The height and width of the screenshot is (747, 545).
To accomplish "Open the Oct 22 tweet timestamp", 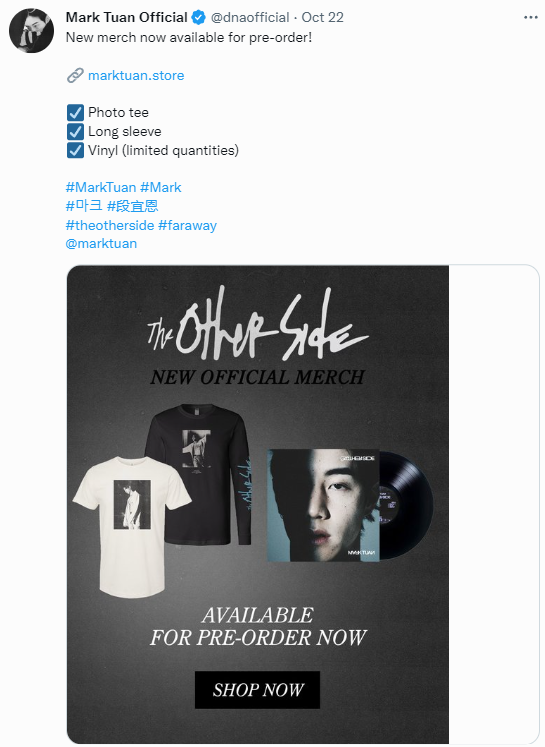I will pos(323,18).
